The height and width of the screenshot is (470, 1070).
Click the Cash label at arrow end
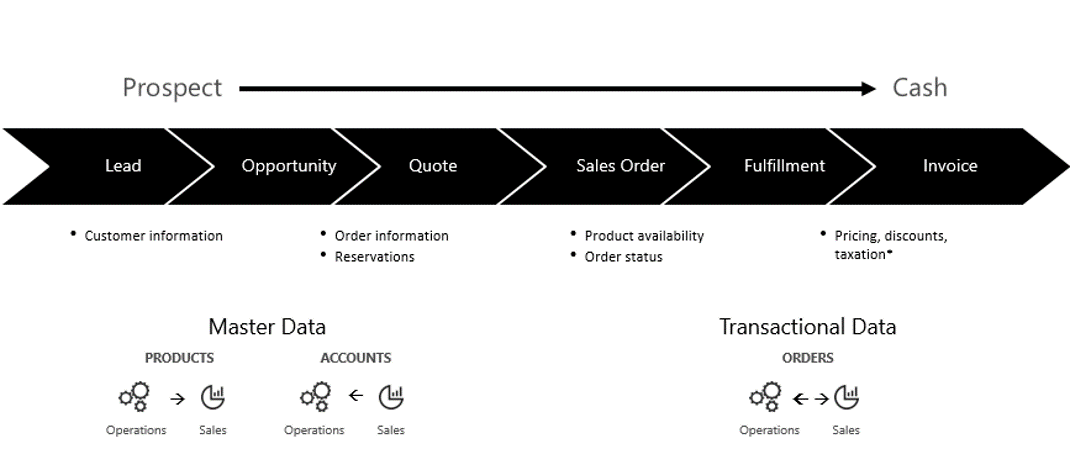click(x=920, y=87)
